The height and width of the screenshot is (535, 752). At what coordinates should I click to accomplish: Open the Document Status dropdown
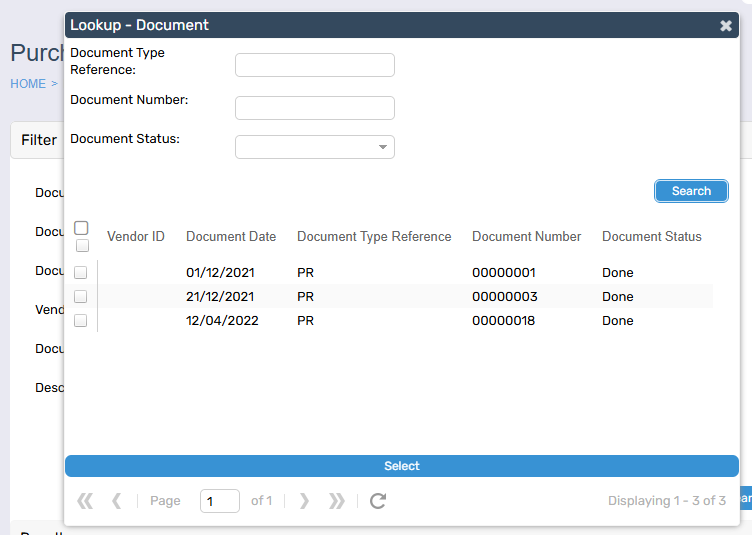[x=315, y=147]
